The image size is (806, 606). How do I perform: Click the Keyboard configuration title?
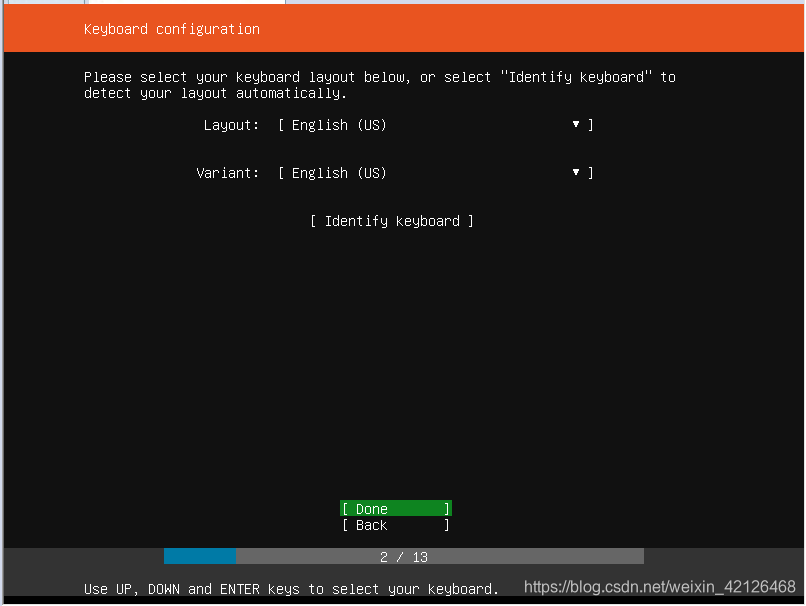172,29
